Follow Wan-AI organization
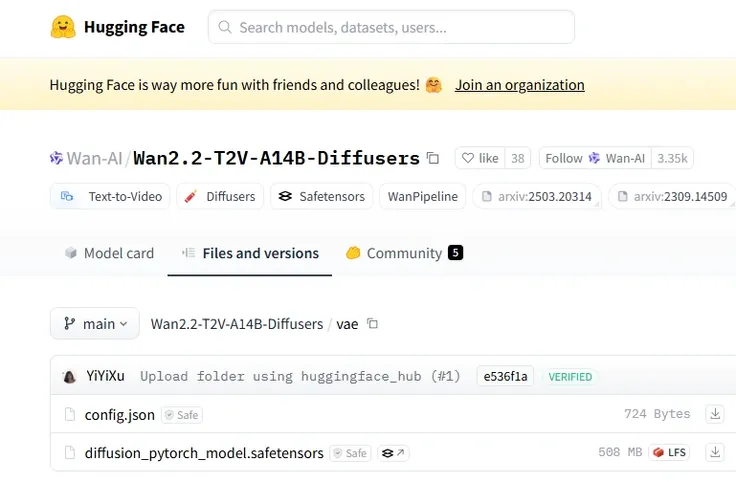 (x=595, y=158)
